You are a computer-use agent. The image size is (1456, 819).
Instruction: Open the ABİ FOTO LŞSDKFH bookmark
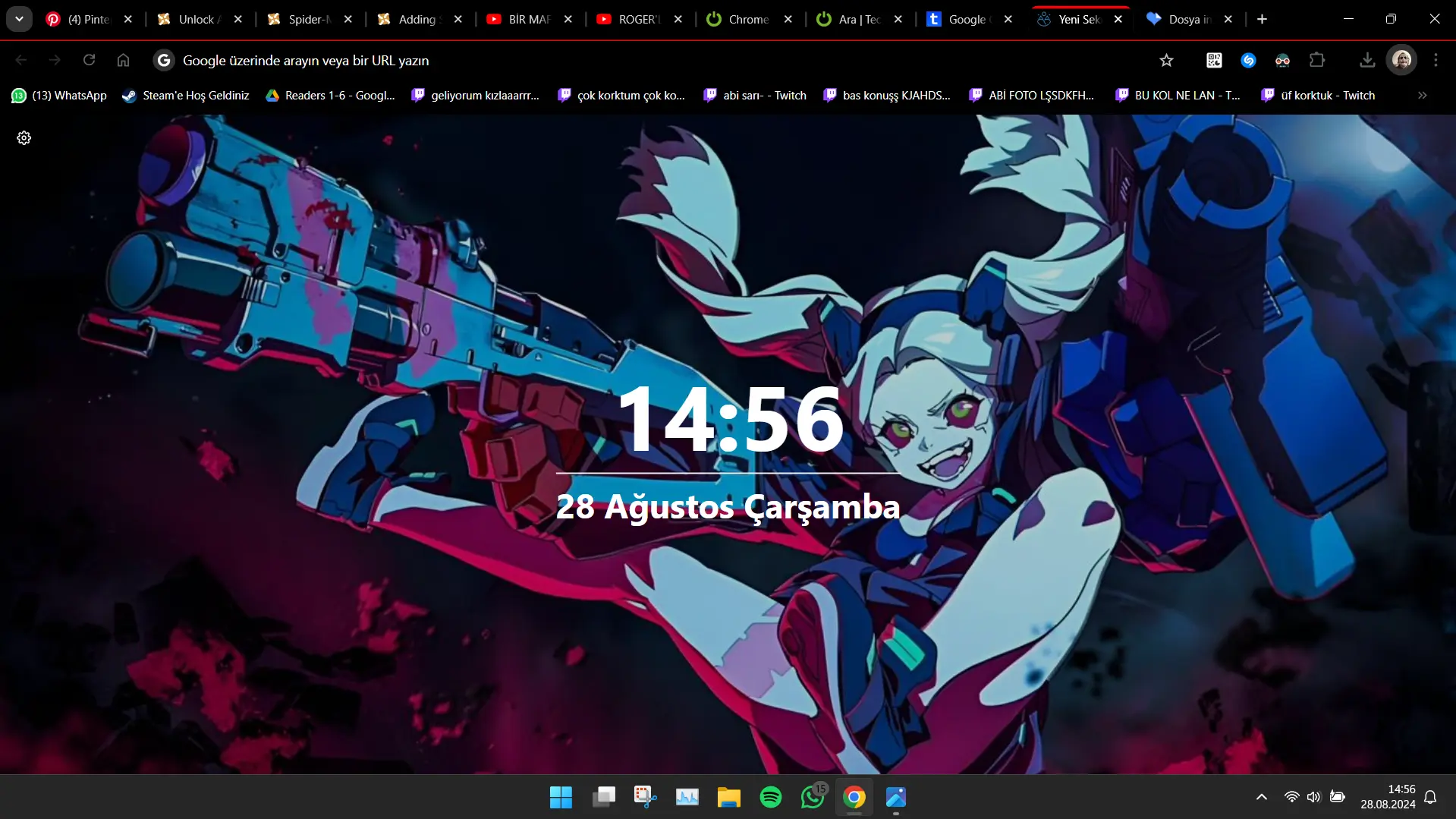pos(1032,96)
